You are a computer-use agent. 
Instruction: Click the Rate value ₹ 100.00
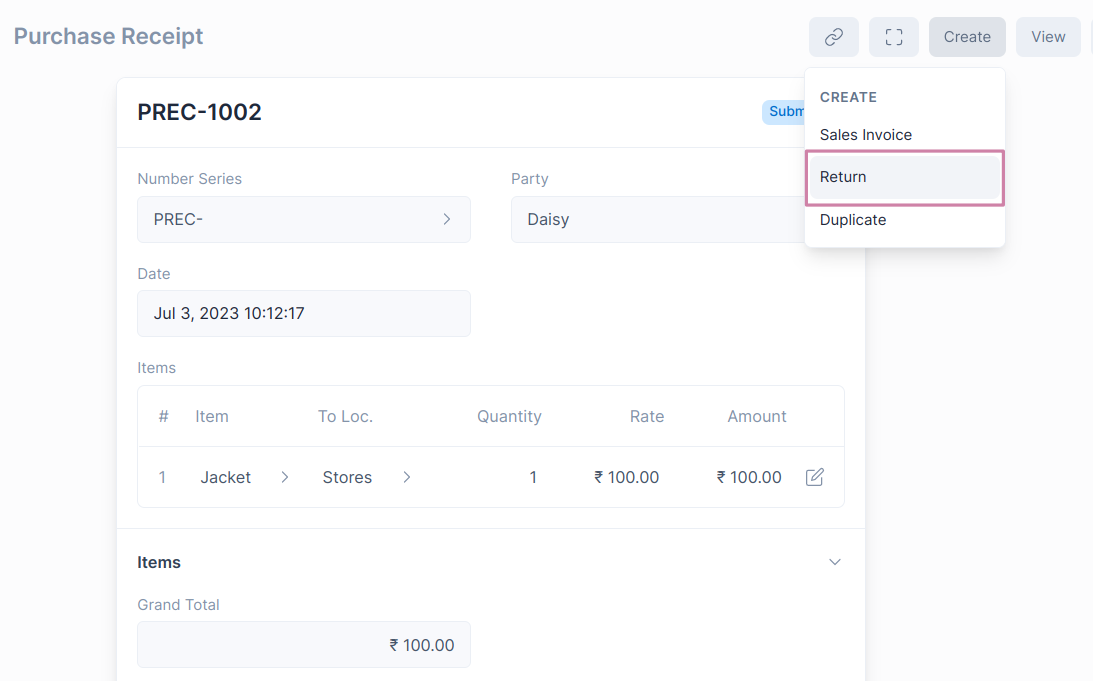point(627,477)
